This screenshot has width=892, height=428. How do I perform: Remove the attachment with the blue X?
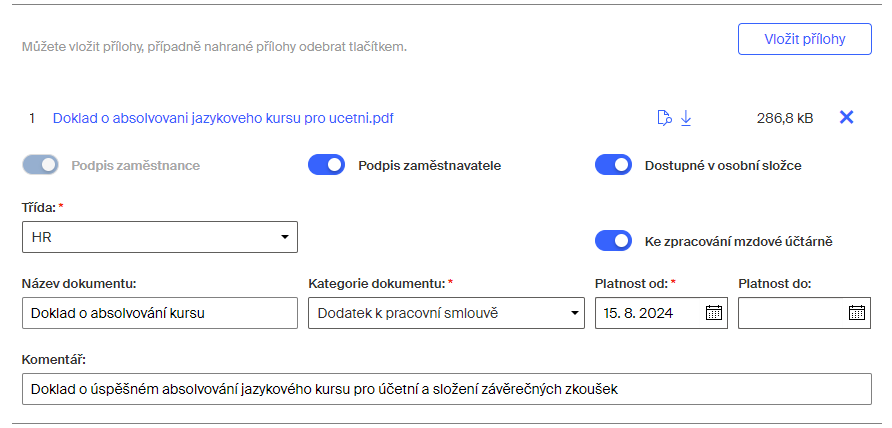click(846, 117)
